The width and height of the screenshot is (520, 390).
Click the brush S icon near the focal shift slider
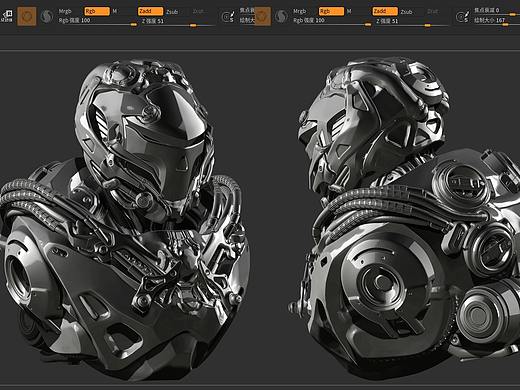point(463,17)
